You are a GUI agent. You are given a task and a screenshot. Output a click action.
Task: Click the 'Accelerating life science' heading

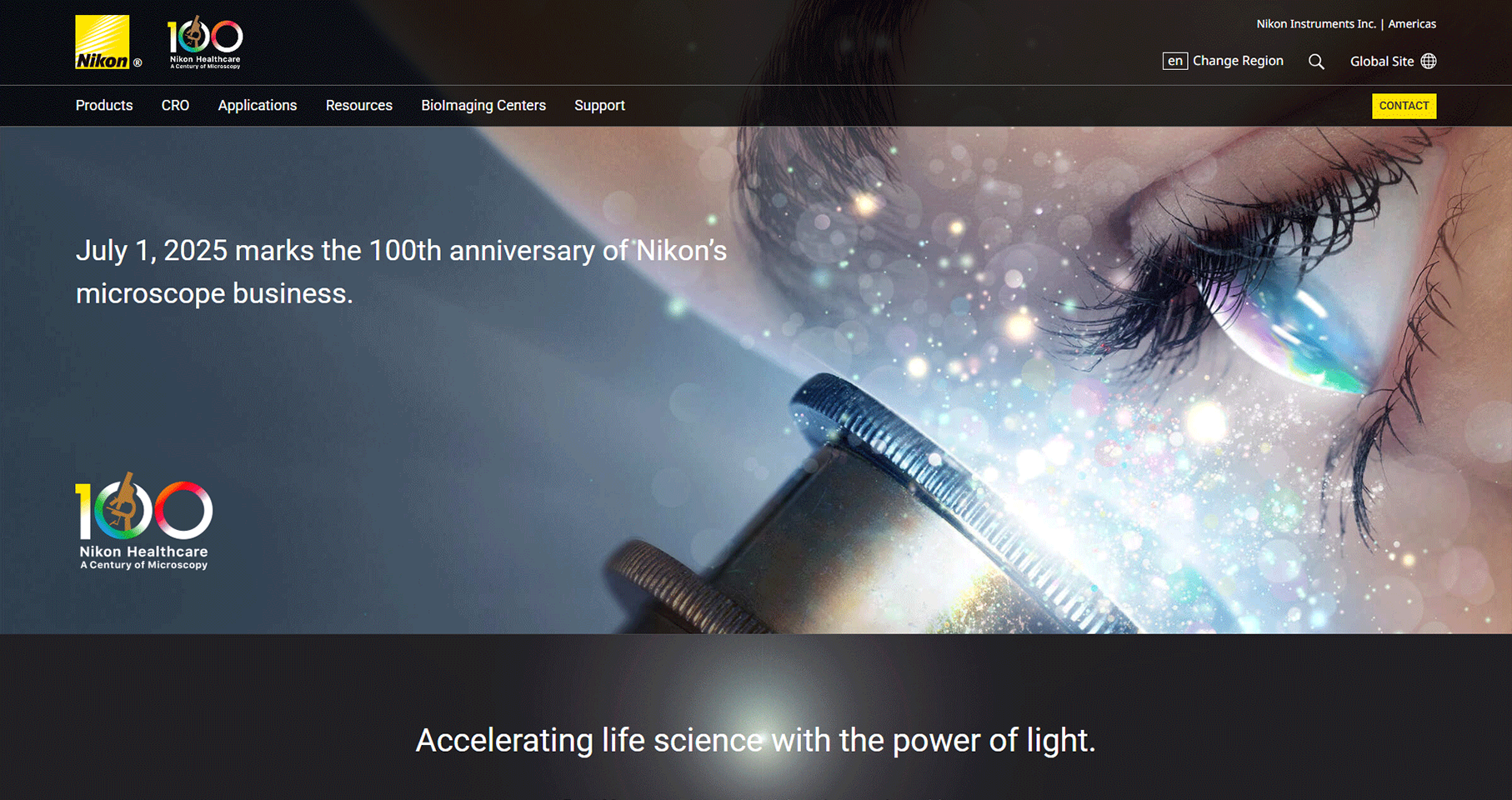[755, 740]
